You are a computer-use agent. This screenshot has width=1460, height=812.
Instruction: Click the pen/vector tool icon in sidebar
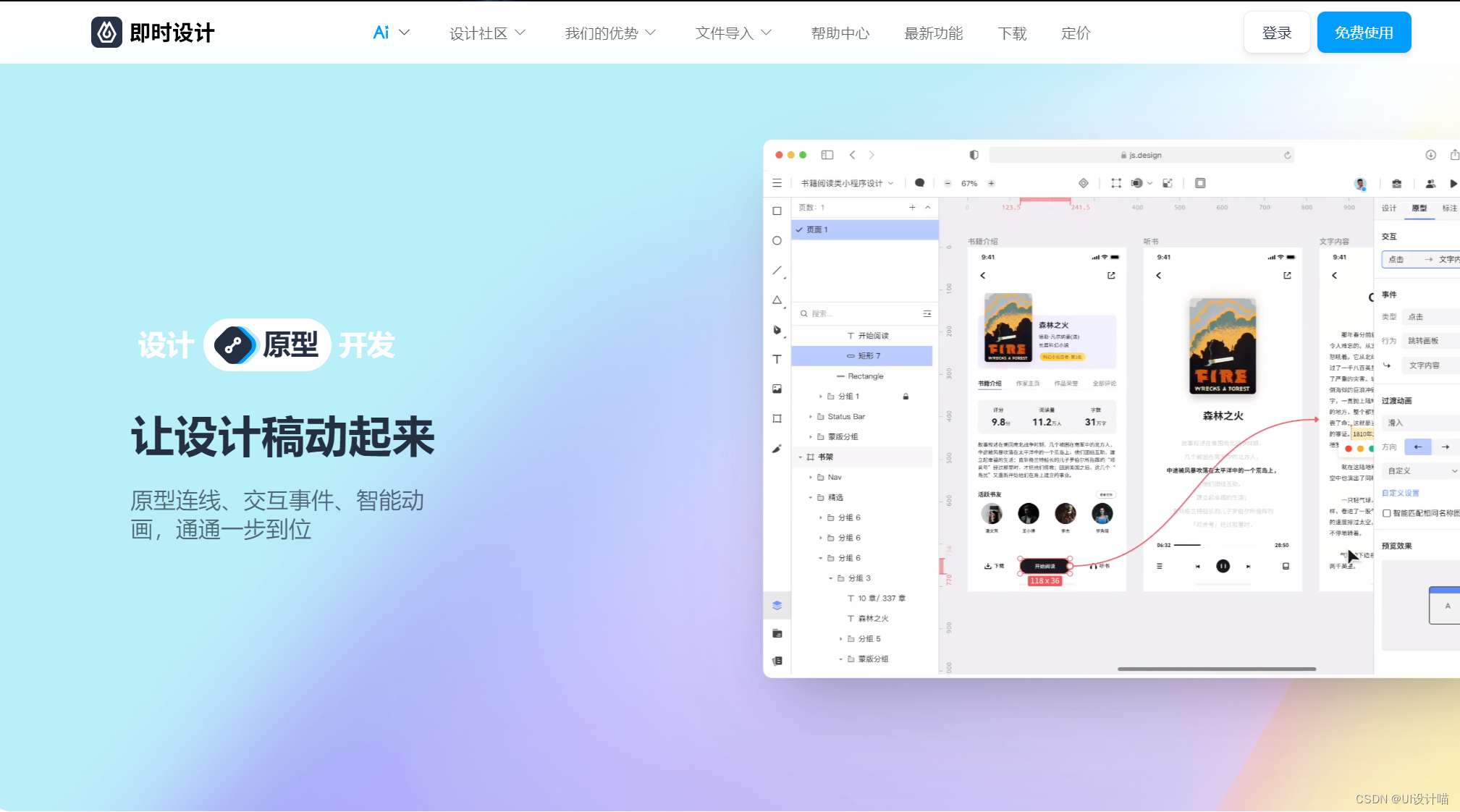[x=779, y=331]
